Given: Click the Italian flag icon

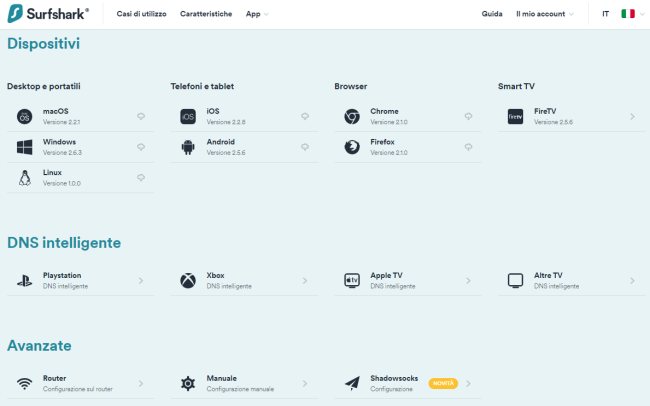Looking at the screenshot, I should 628,14.
